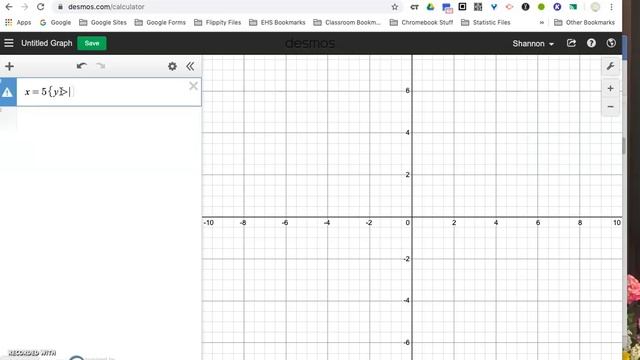
Task: Open the Chromebook Stuff bookmark folder
Action: pos(421,22)
